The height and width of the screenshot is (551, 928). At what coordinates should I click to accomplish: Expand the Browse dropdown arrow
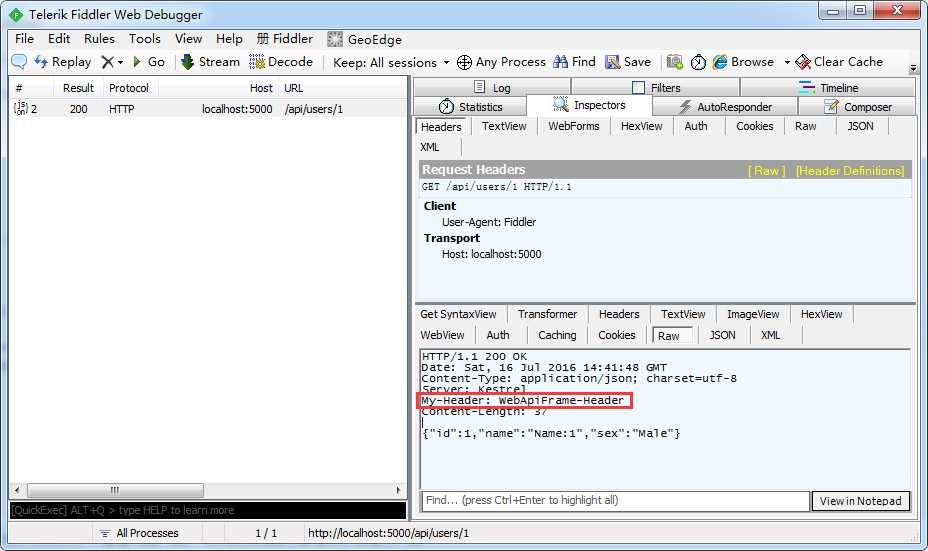(x=787, y=62)
